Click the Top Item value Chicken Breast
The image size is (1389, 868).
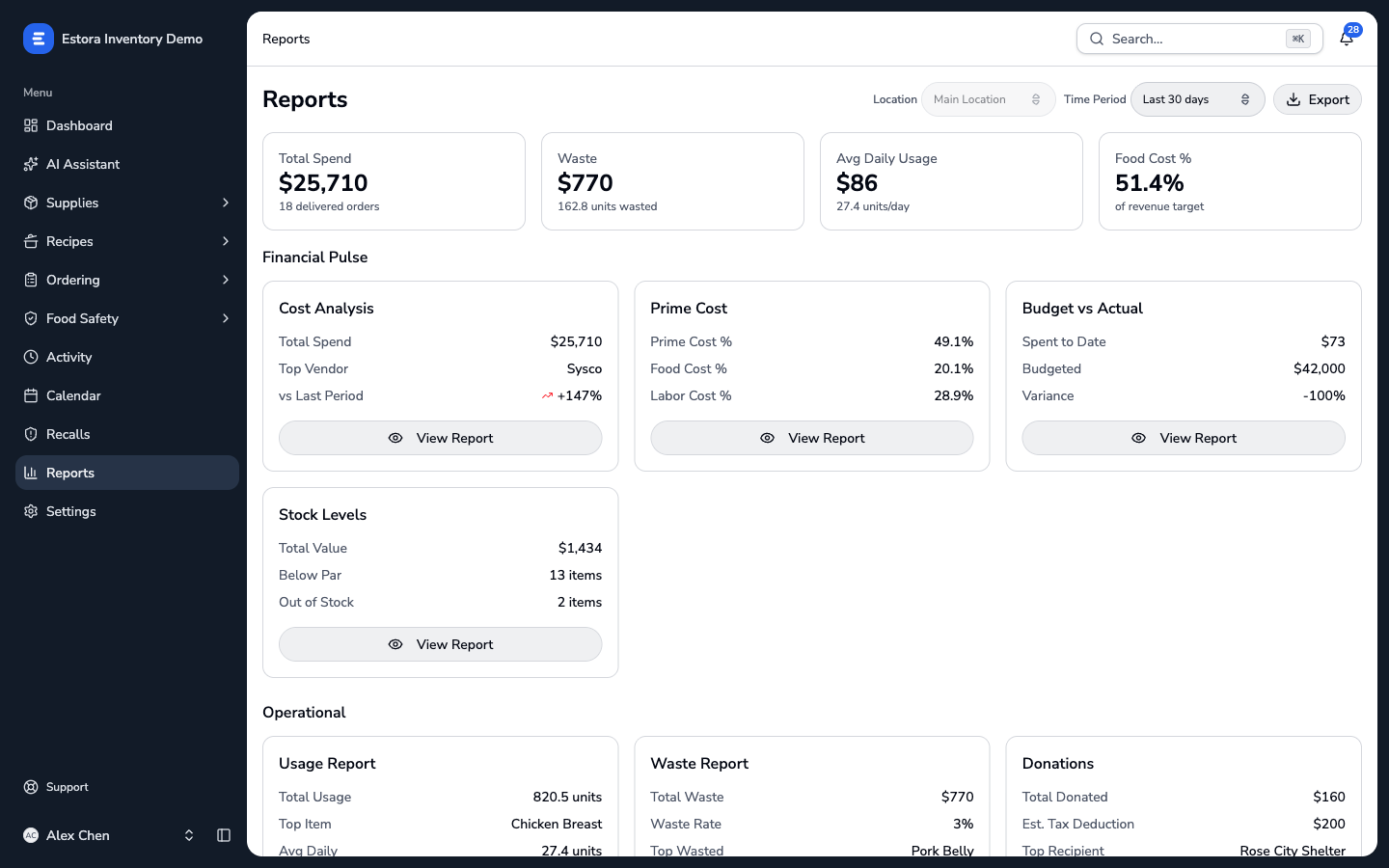point(557,824)
